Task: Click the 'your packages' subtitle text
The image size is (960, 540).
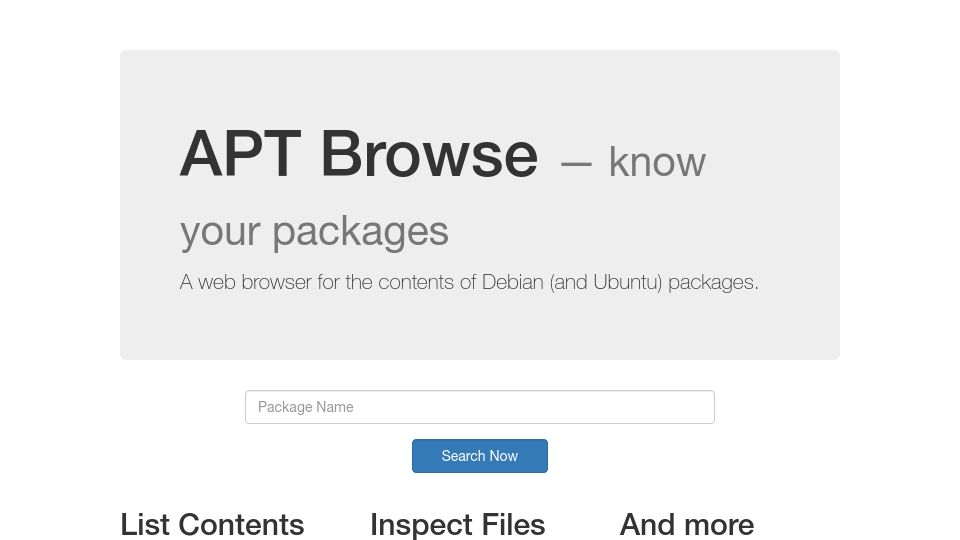Action: [x=314, y=231]
